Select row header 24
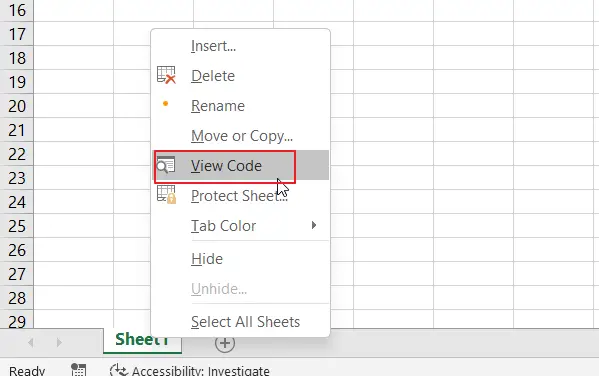This screenshot has height=376, width=599. point(17,202)
